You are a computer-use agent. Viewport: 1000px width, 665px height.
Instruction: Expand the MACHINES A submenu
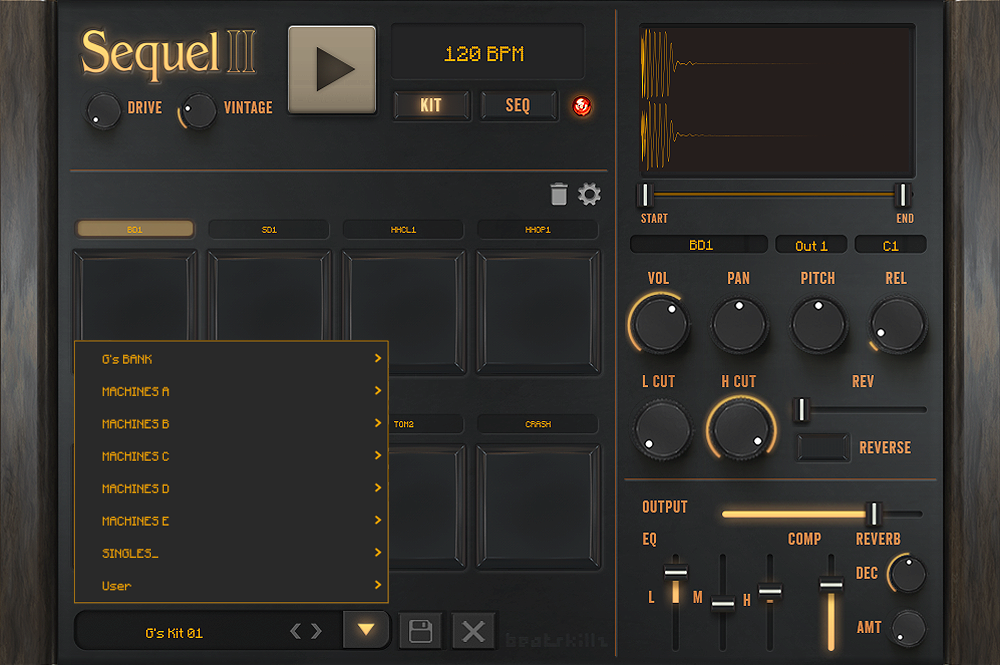pos(231,391)
